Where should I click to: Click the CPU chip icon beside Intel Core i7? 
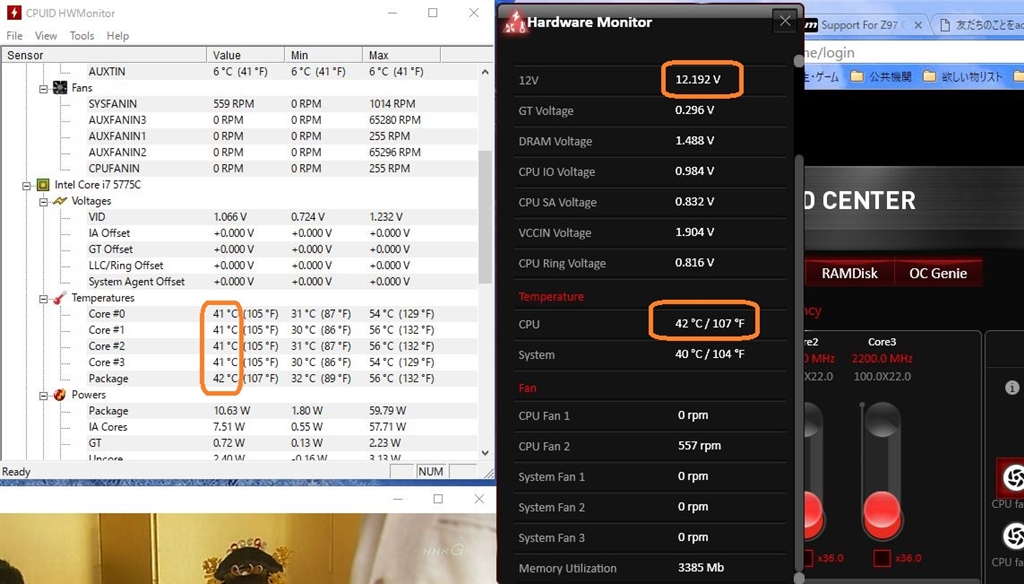(43, 185)
